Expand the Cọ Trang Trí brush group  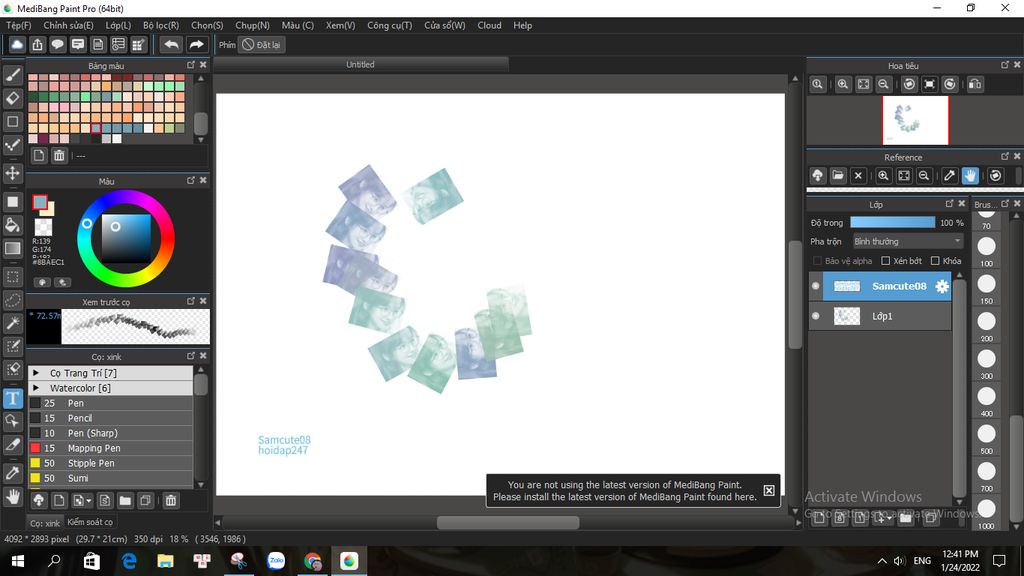[37, 373]
